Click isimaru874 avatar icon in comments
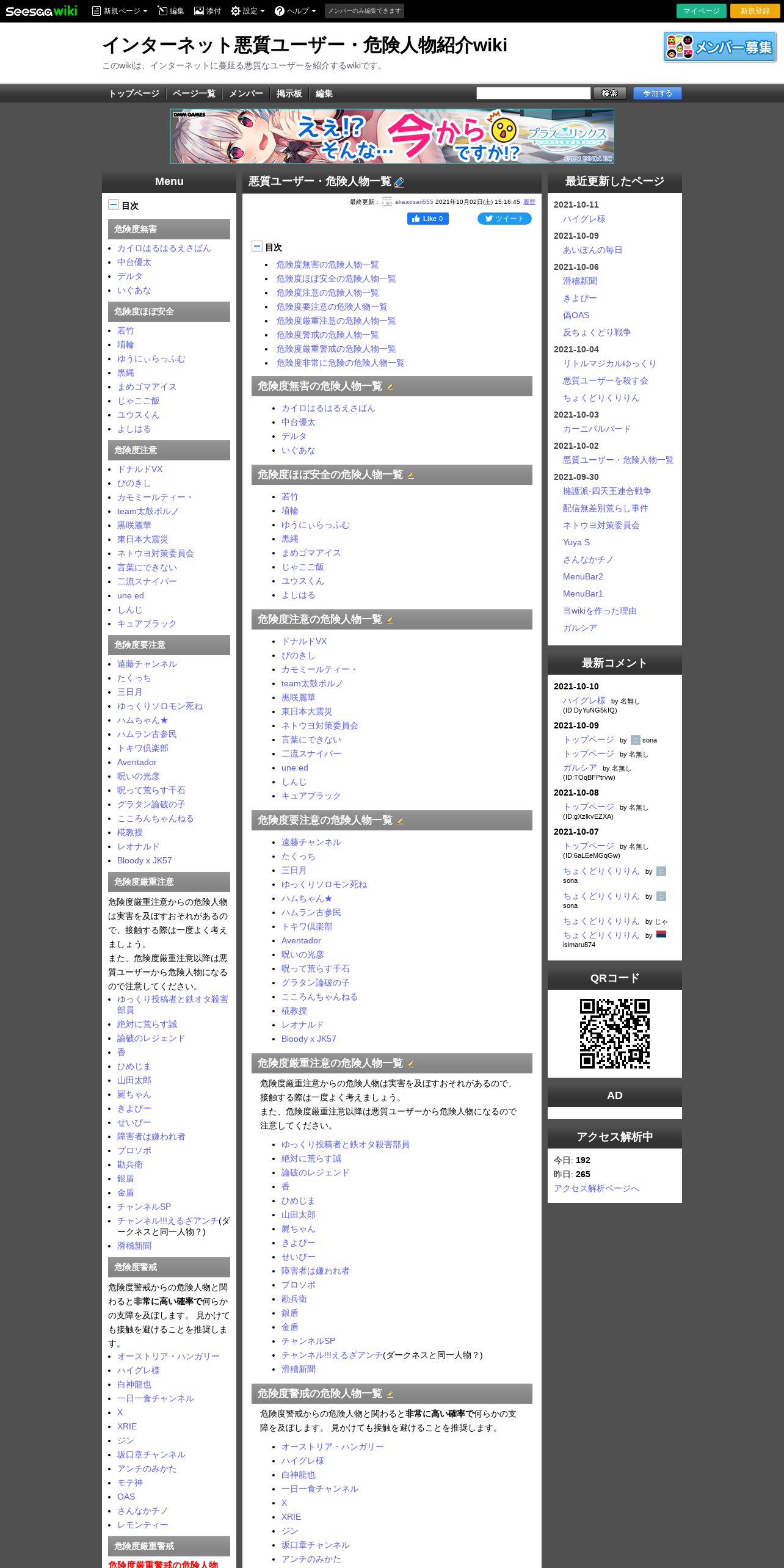The image size is (784, 1568). [x=661, y=934]
